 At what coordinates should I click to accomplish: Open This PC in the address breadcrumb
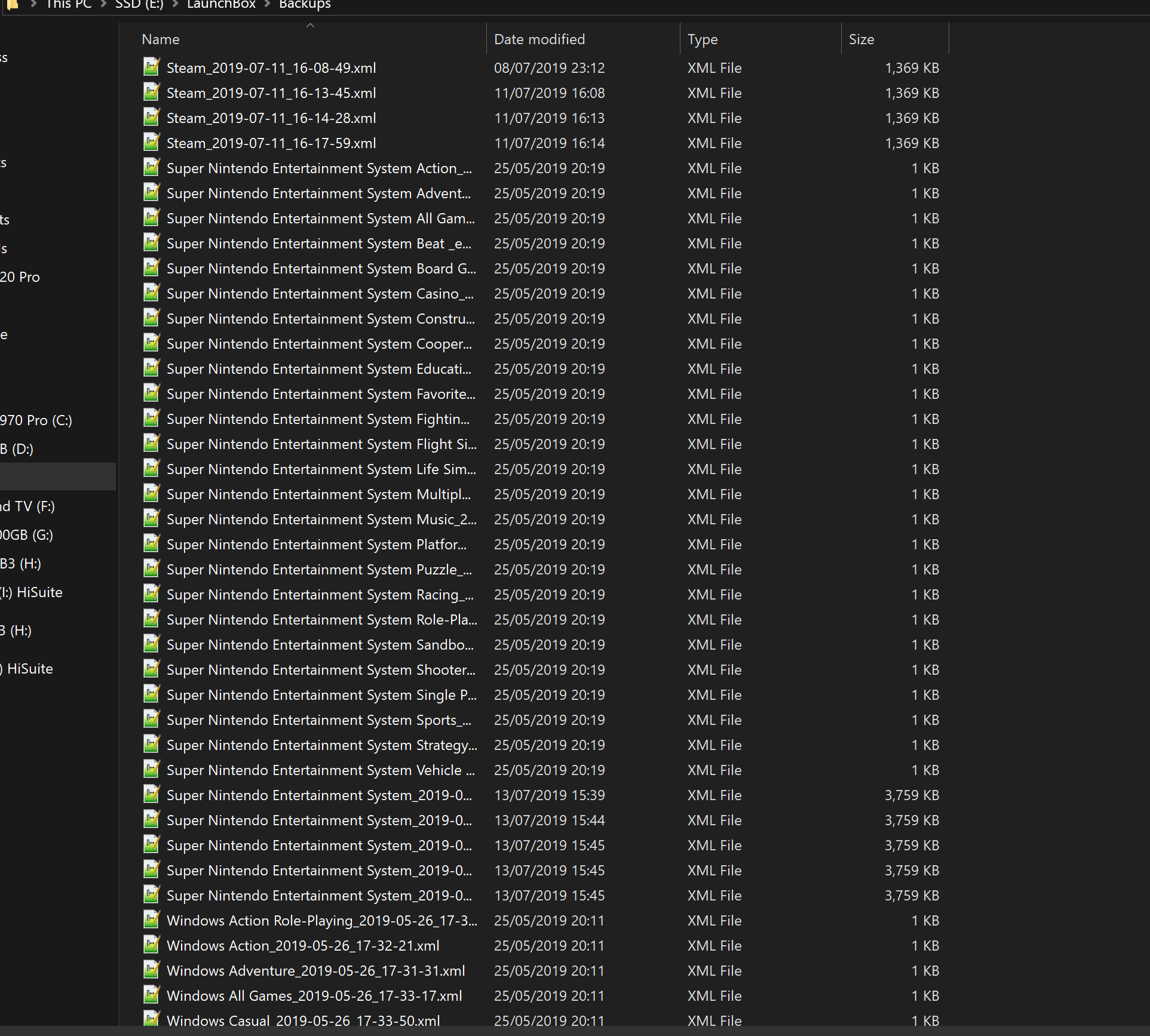pos(69,4)
